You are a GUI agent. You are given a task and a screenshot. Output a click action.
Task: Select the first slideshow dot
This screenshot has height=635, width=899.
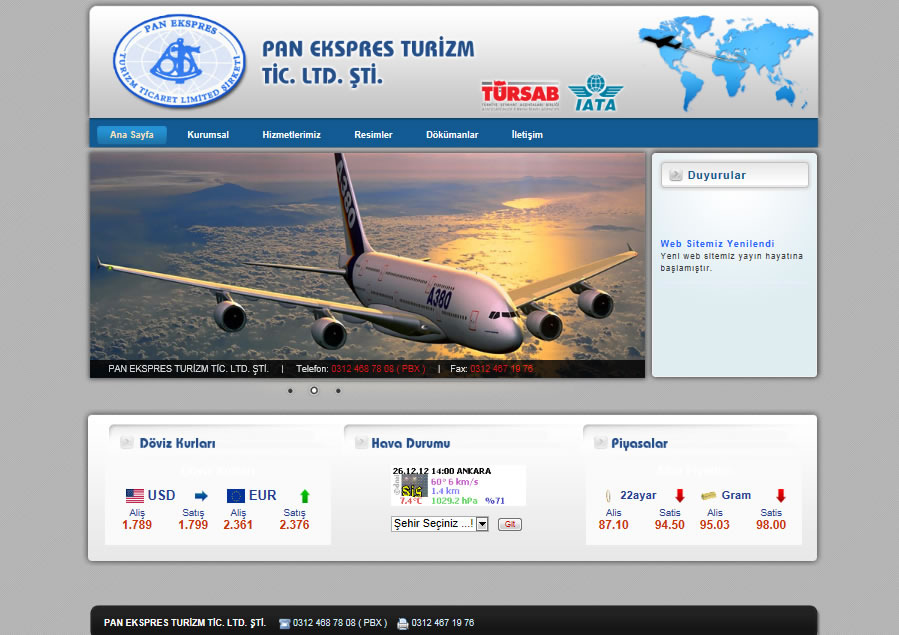tap(290, 391)
